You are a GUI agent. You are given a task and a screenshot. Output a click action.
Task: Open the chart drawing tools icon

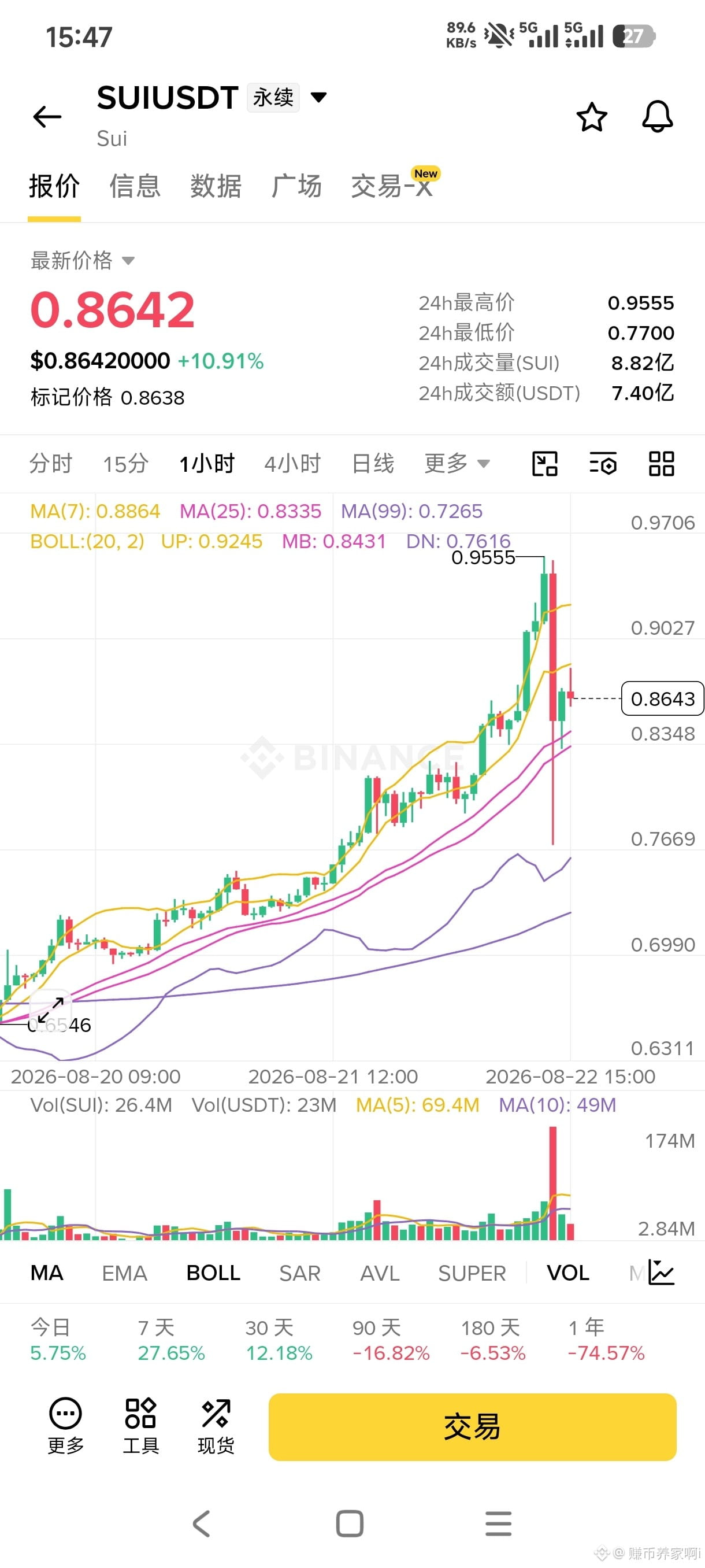[x=545, y=464]
